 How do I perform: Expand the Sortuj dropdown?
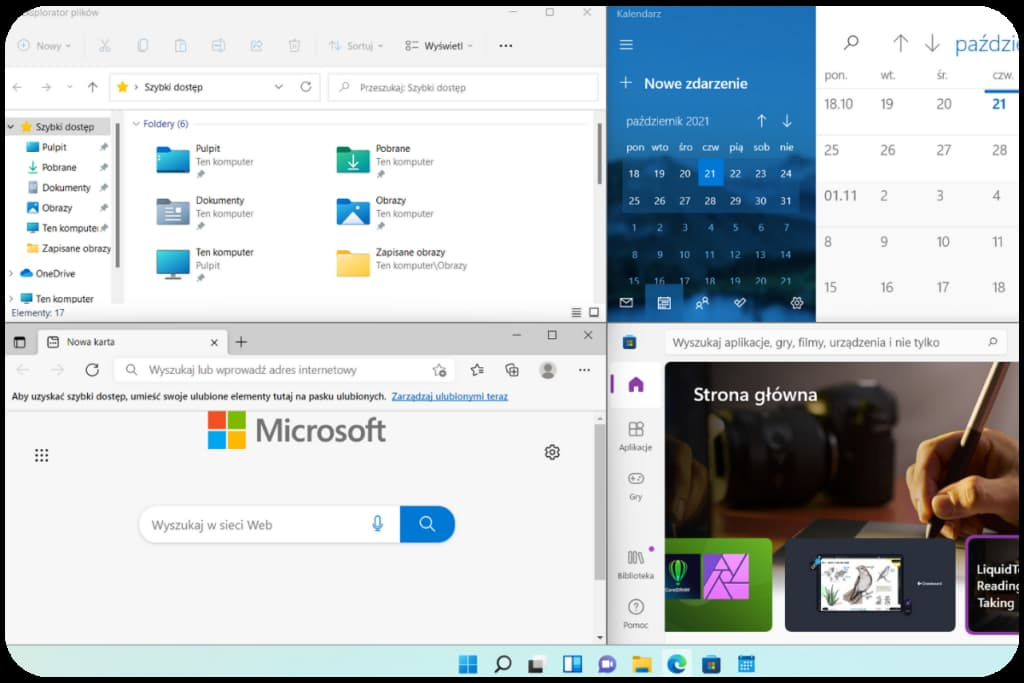tap(356, 46)
